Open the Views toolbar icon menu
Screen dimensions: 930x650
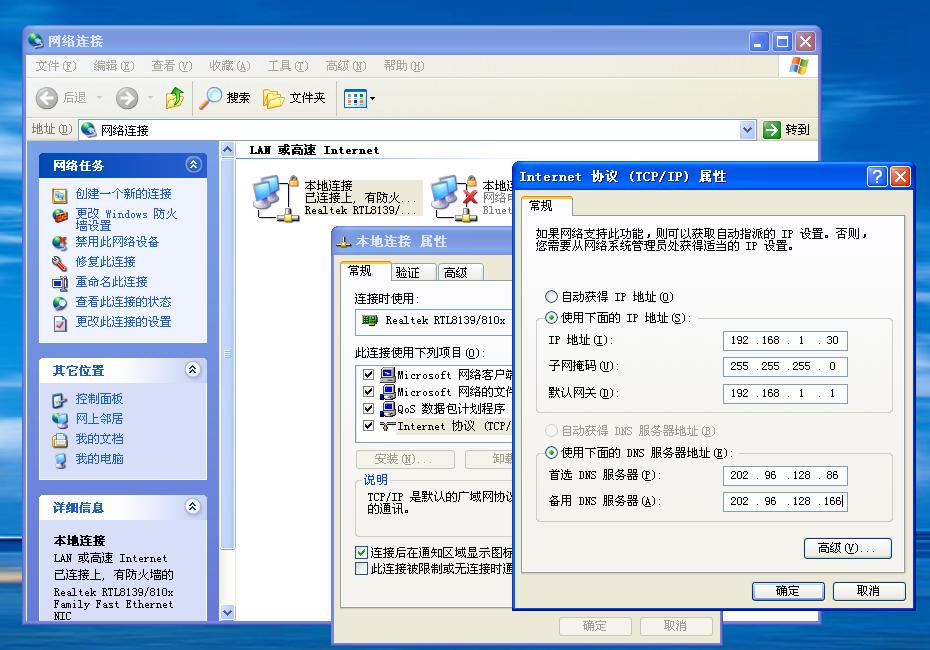click(359, 98)
